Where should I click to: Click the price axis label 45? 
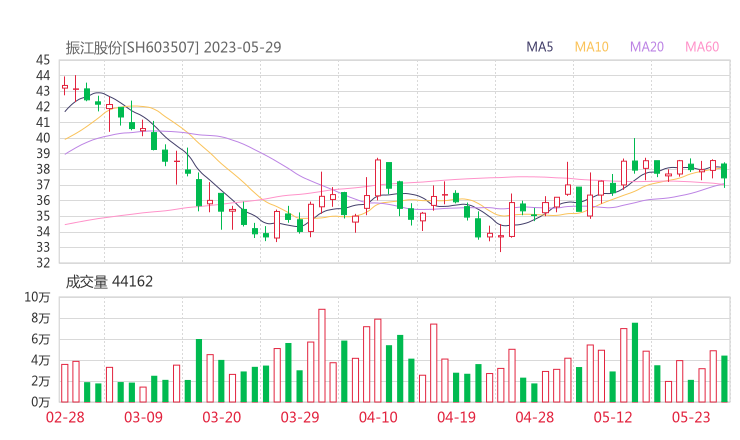pos(43,60)
